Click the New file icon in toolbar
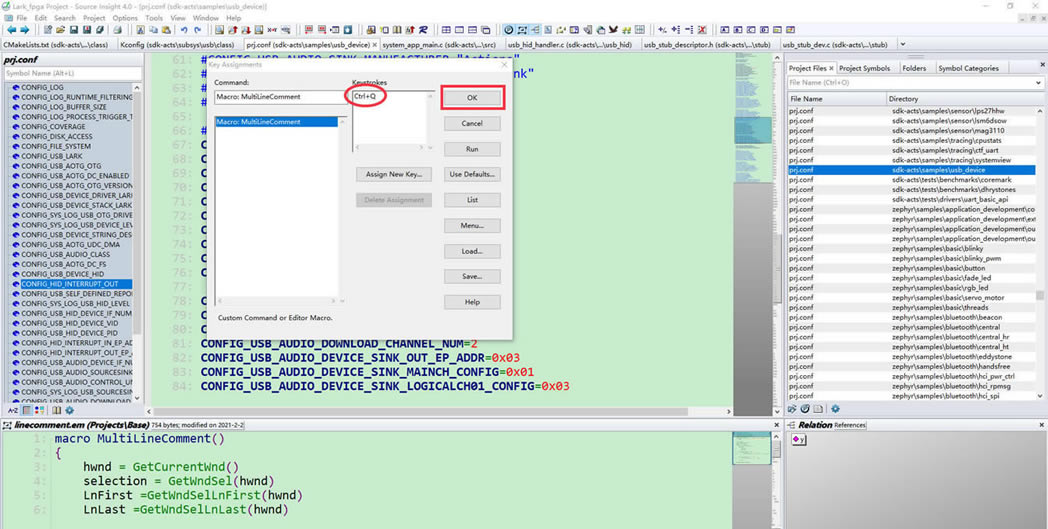Screen dimensions: 1048x529 point(47,30)
